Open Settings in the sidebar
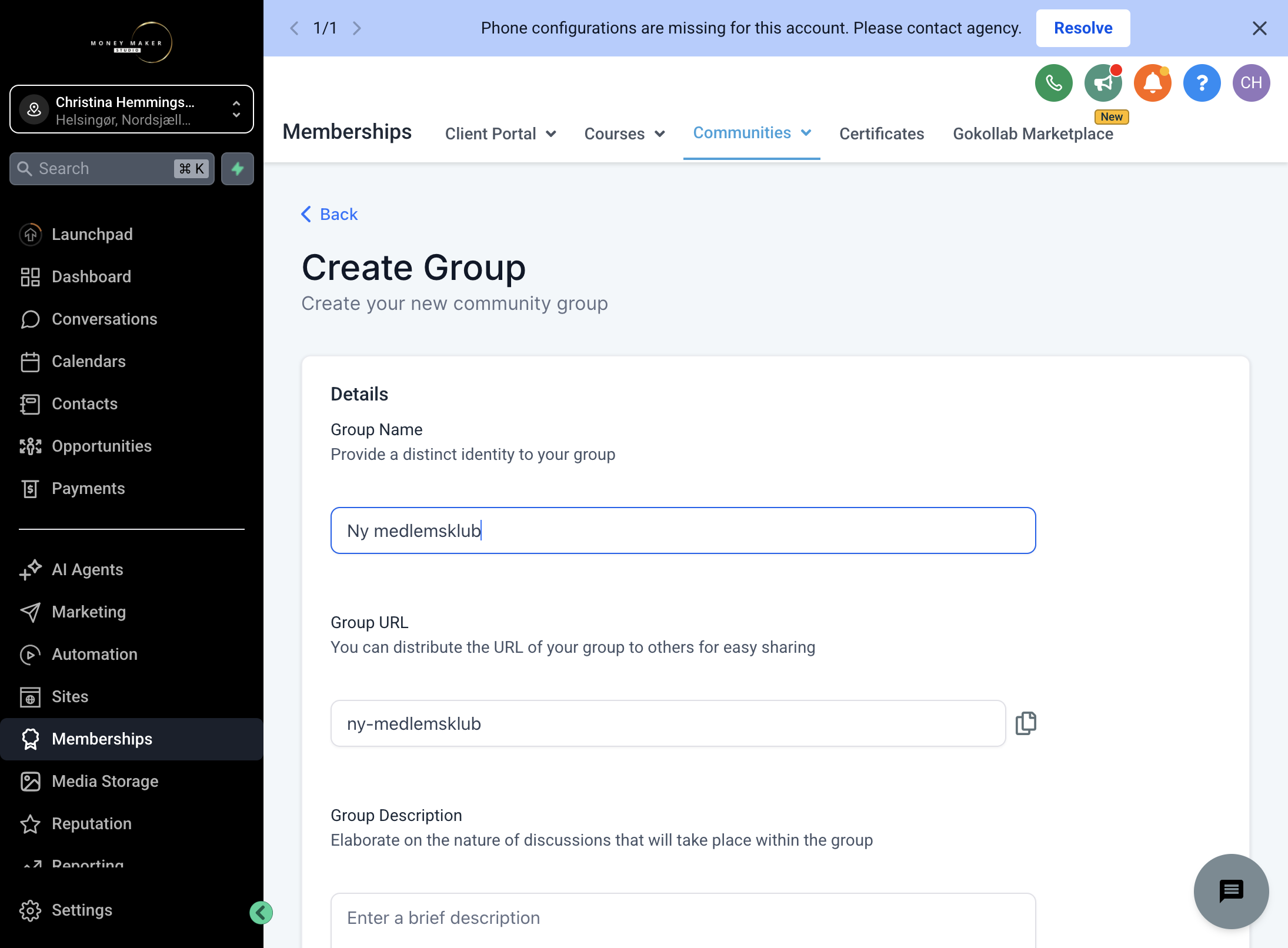Image resolution: width=1288 pixels, height=948 pixels. [x=132, y=910]
